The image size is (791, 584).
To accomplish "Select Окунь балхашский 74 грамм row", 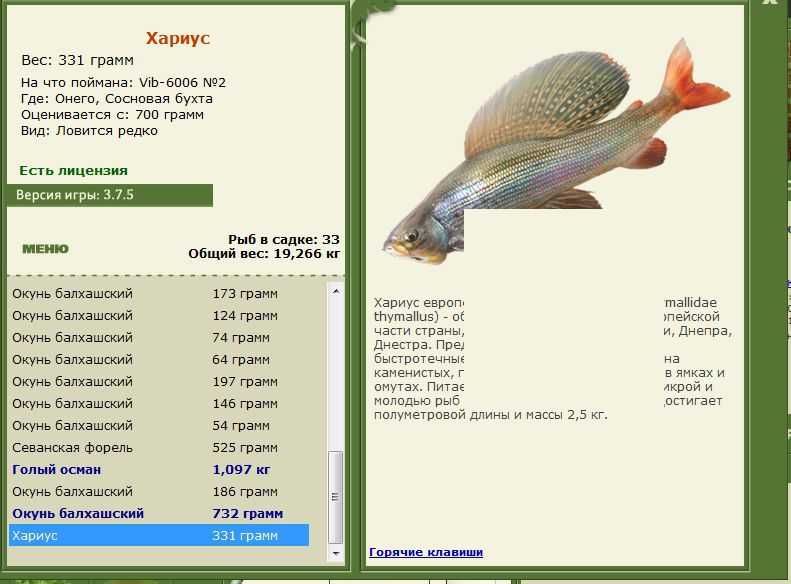I will (x=159, y=337).
